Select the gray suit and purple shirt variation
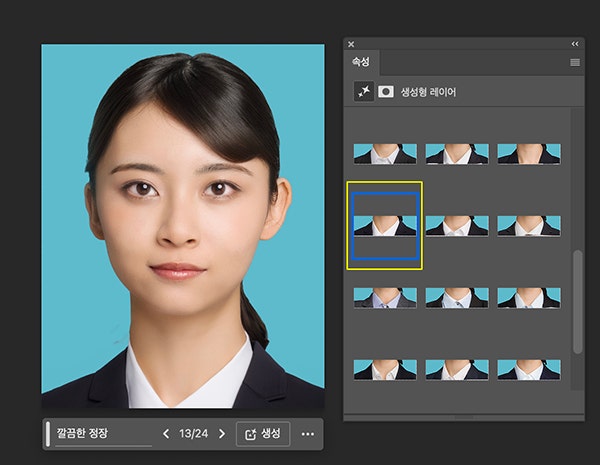The image size is (600, 465). [385, 298]
